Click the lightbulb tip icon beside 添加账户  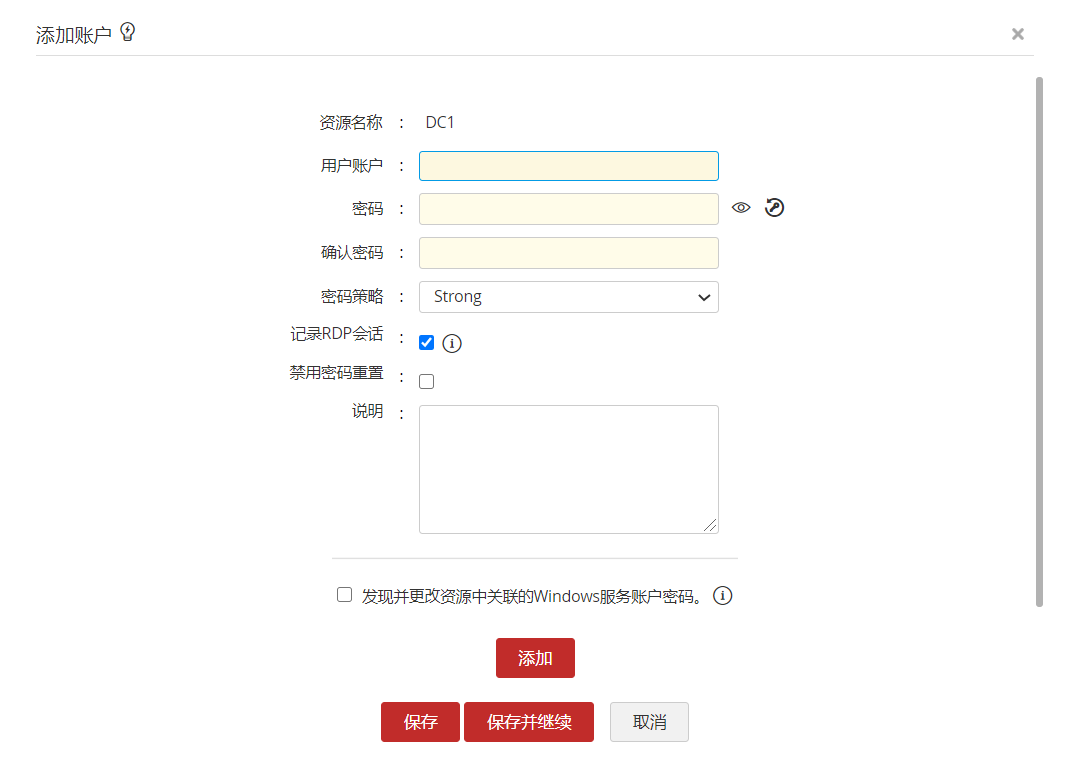coord(127,32)
